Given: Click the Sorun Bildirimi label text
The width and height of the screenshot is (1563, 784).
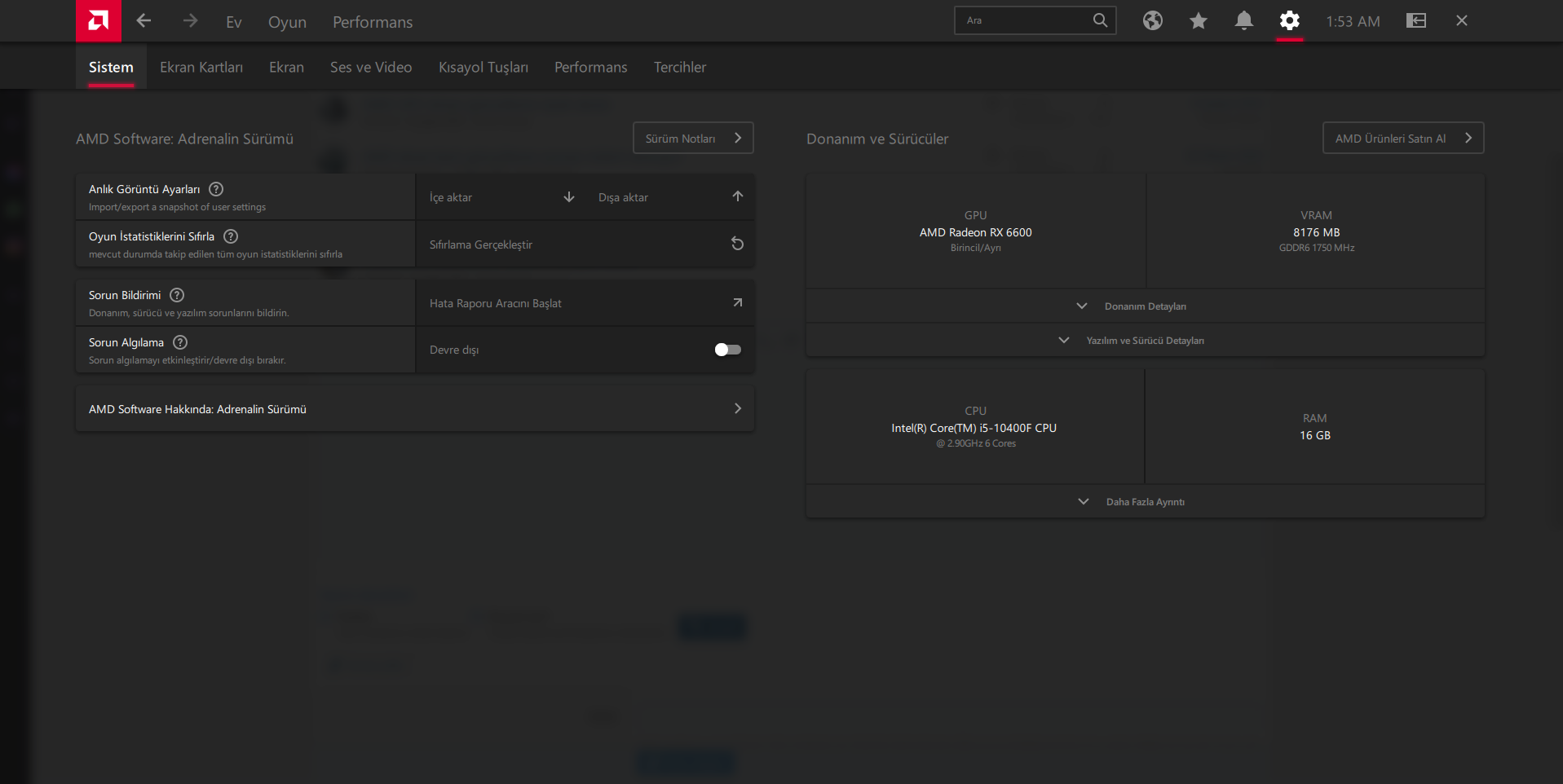Looking at the screenshot, I should (125, 295).
